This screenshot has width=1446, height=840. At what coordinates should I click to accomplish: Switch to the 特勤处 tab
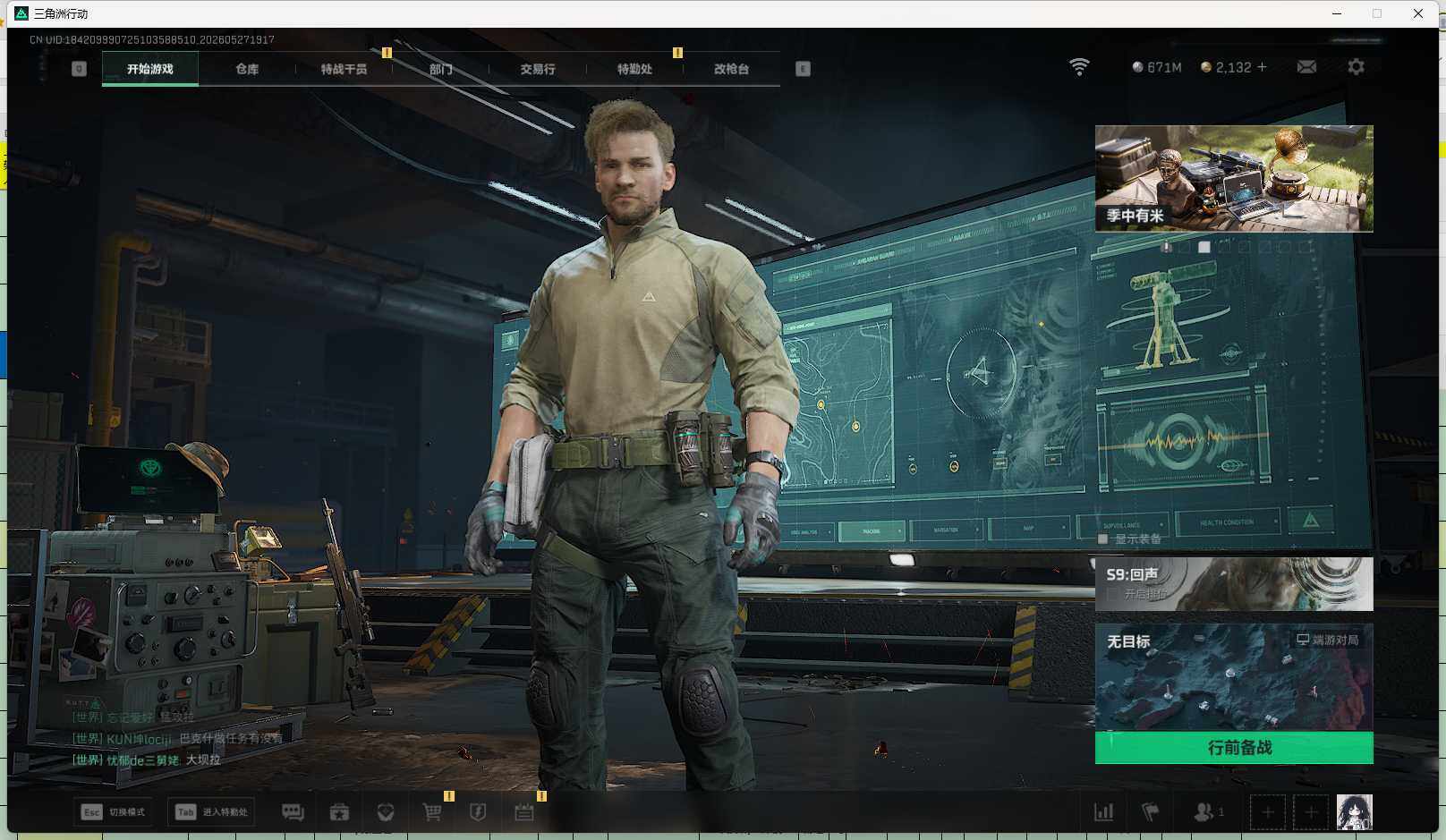634,69
